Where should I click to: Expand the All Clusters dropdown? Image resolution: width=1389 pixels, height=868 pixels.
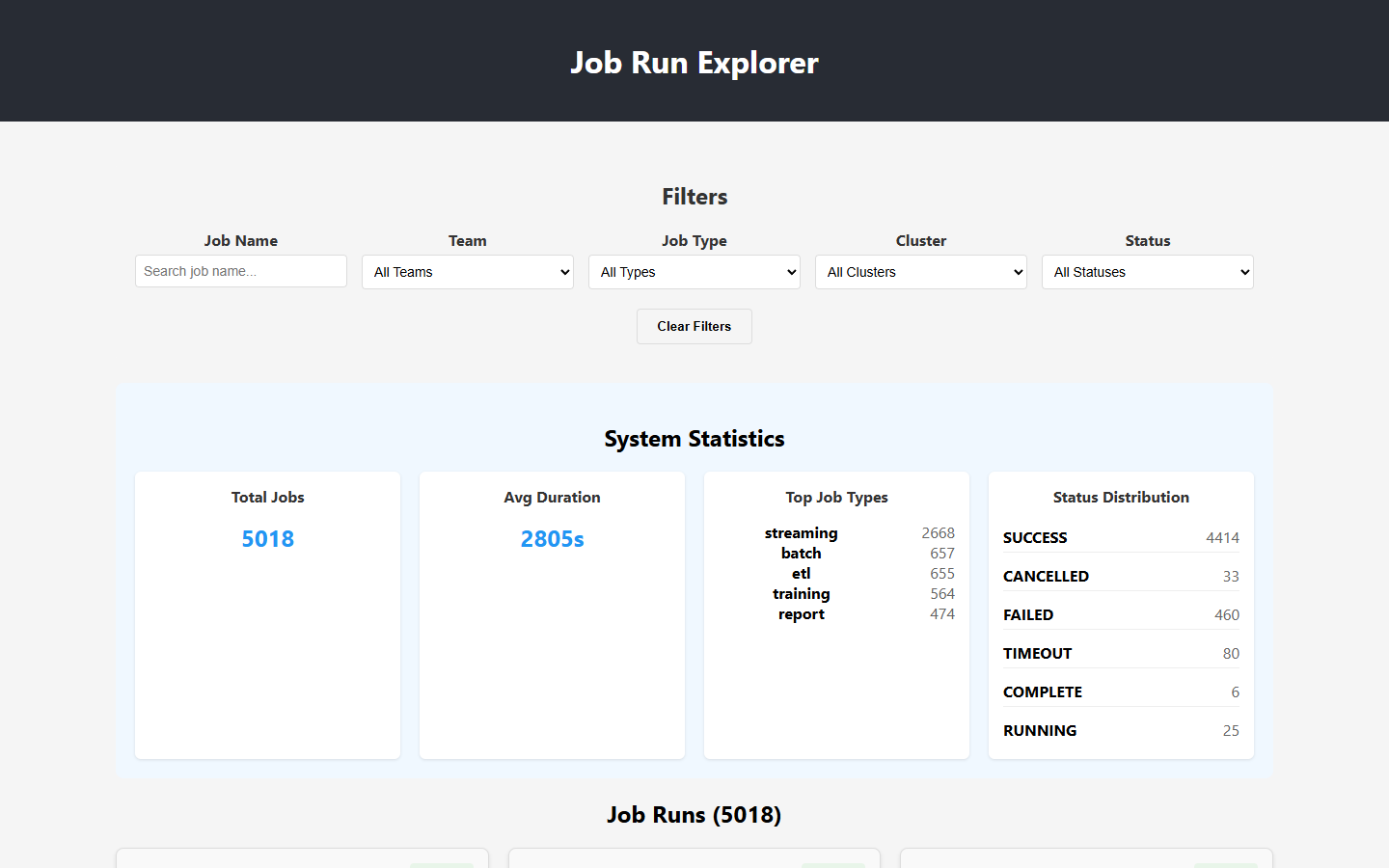[x=921, y=272]
